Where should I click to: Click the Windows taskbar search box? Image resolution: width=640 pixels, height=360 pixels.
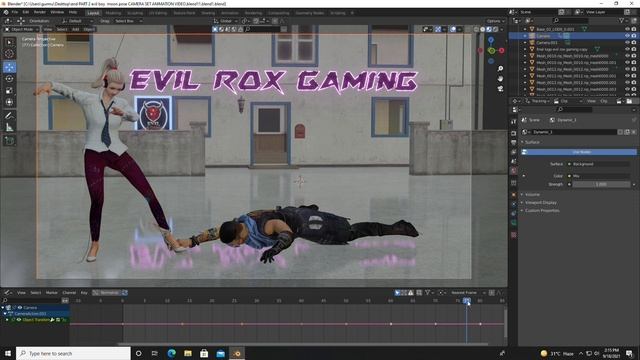[73, 353]
